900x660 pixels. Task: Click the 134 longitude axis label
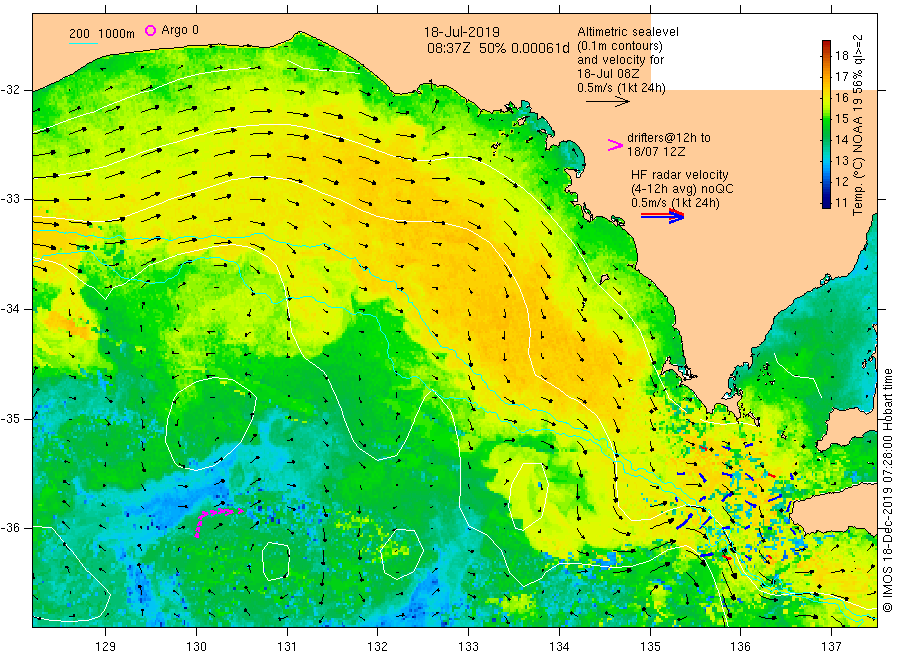559,647
